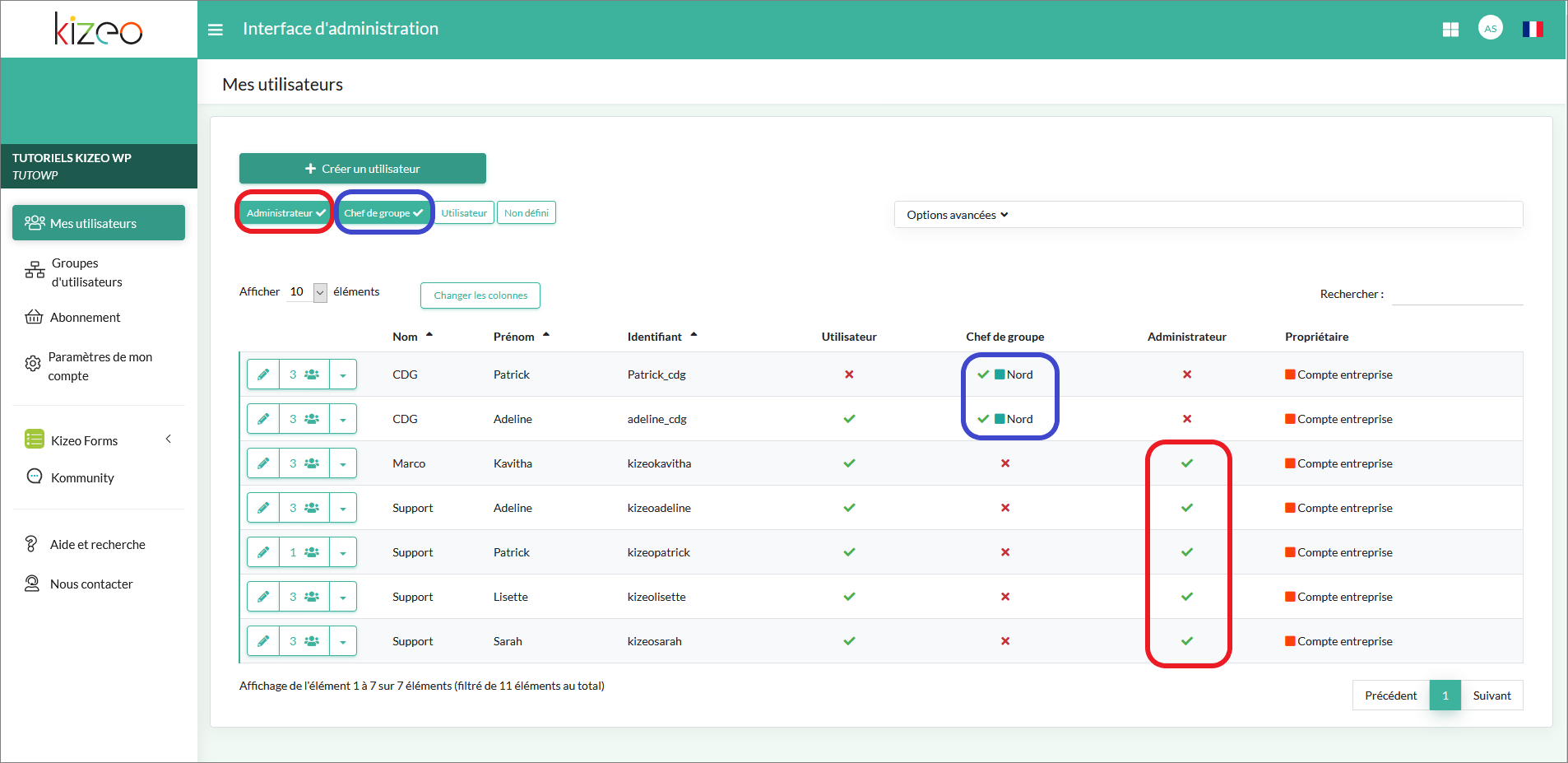Click the TUTORIELS KIZEO WP account header
The width and height of the screenshot is (1568, 763).
[99, 166]
